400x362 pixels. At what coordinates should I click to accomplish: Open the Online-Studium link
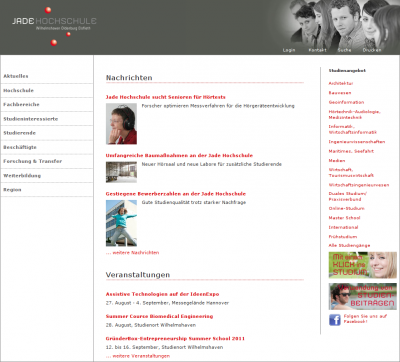(x=346, y=208)
